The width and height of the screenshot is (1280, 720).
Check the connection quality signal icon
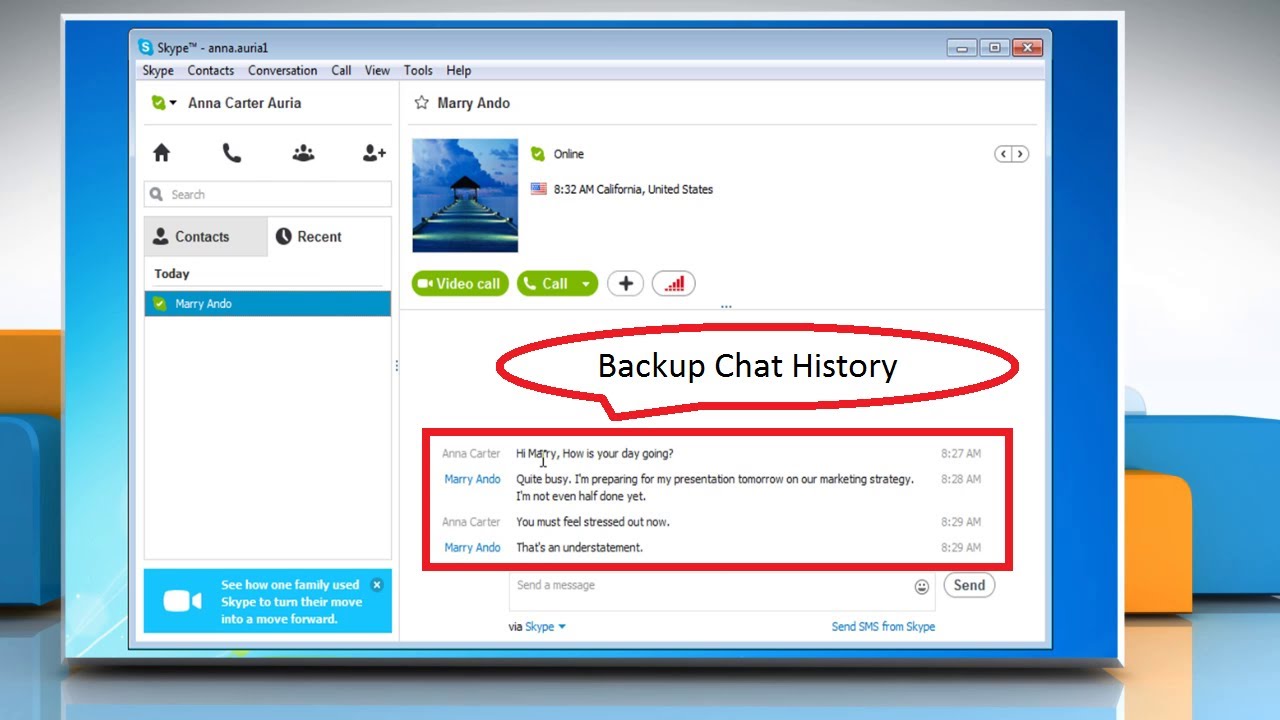click(674, 284)
